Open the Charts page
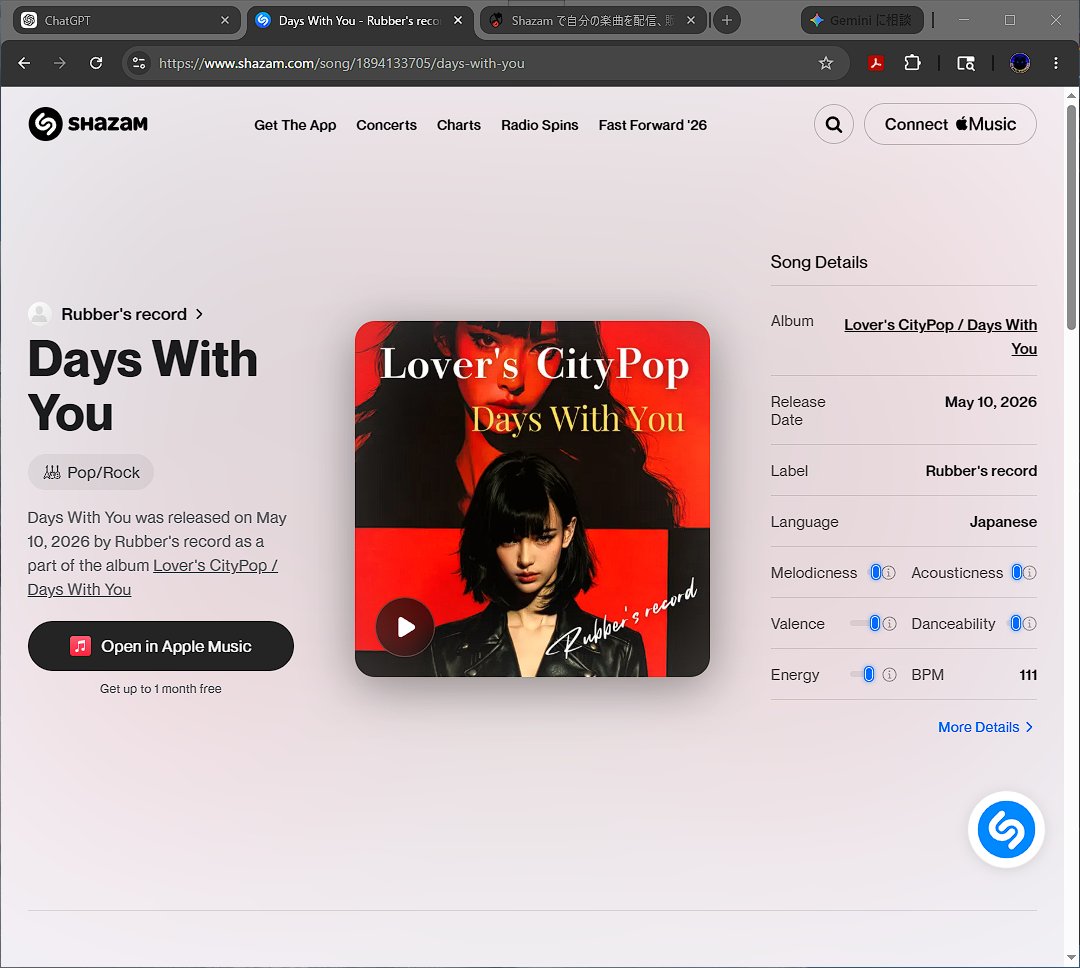The image size is (1080, 968). point(459,125)
